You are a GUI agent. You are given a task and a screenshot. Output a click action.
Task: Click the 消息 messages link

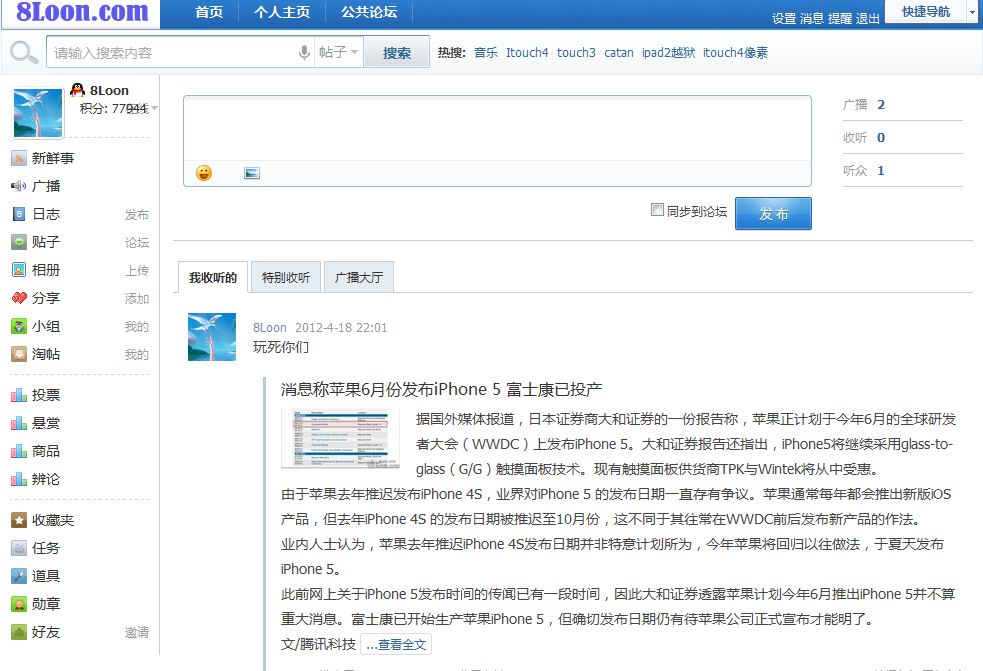coord(811,18)
